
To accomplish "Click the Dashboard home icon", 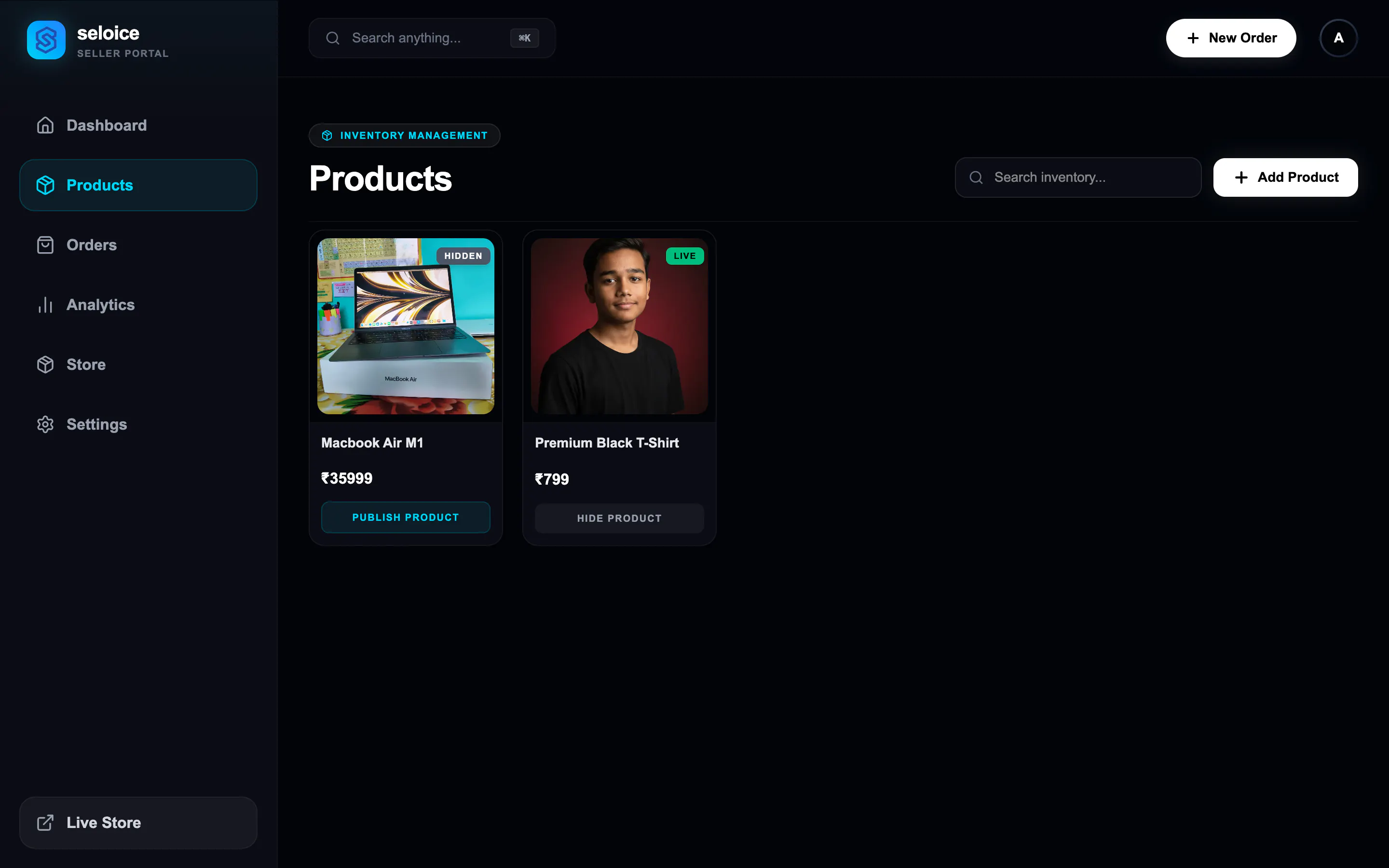I will [x=45, y=125].
